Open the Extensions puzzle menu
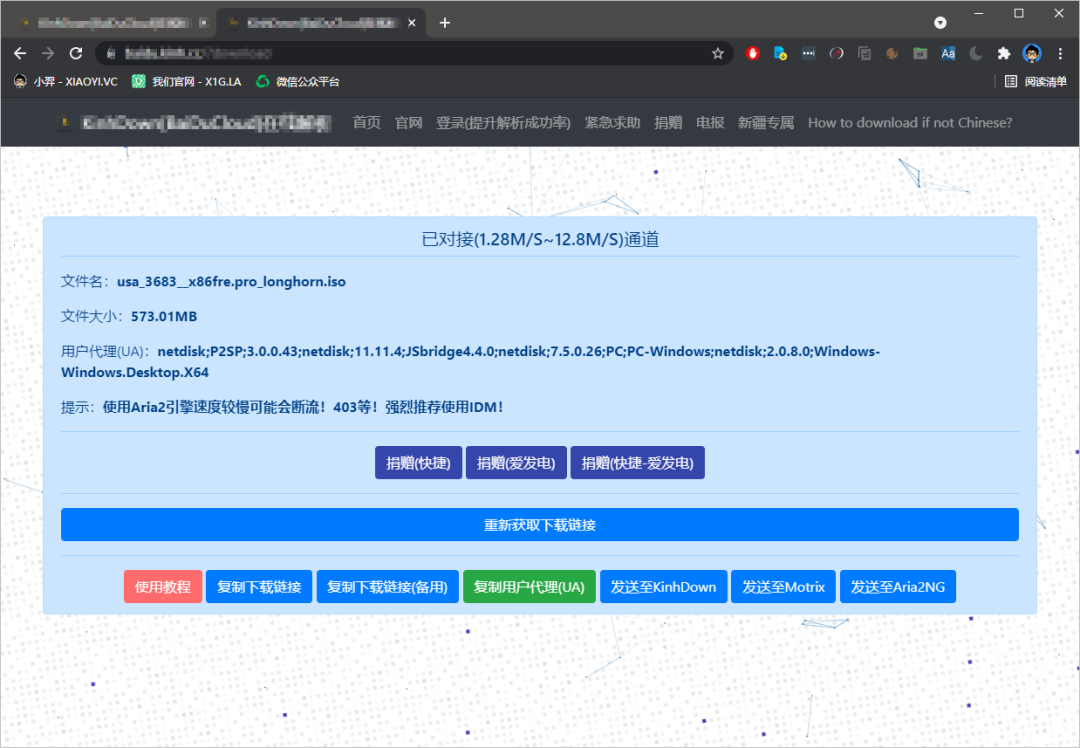The height and width of the screenshot is (748, 1080). click(x=1004, y=53)
